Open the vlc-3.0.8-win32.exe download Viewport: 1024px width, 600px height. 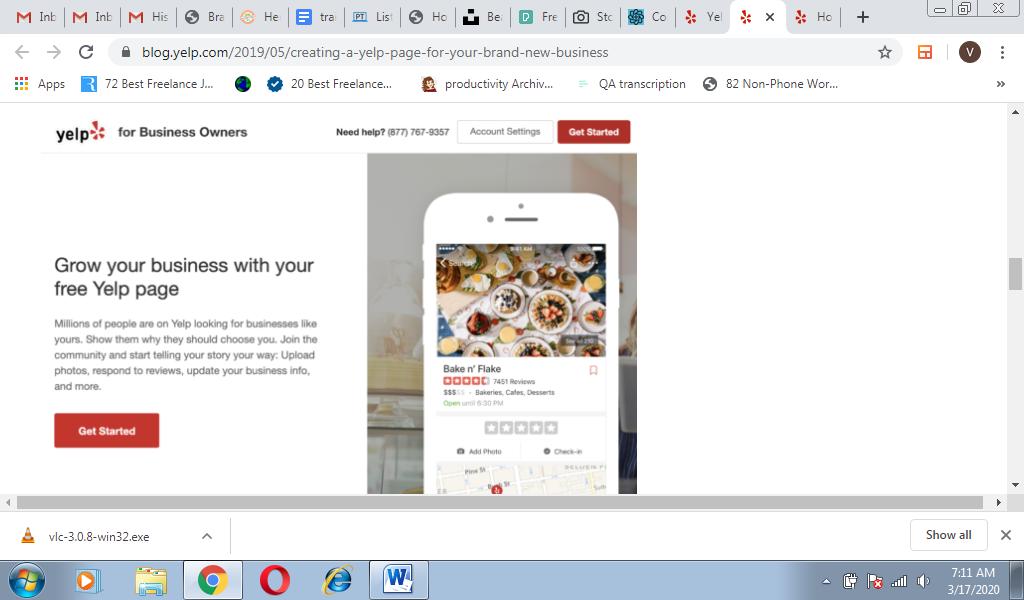coord(99,537)
